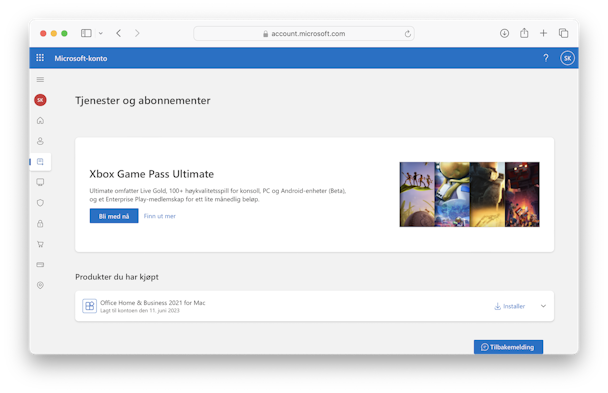
Task: Open the SK account avatar in header
Action: coord(567,58)
